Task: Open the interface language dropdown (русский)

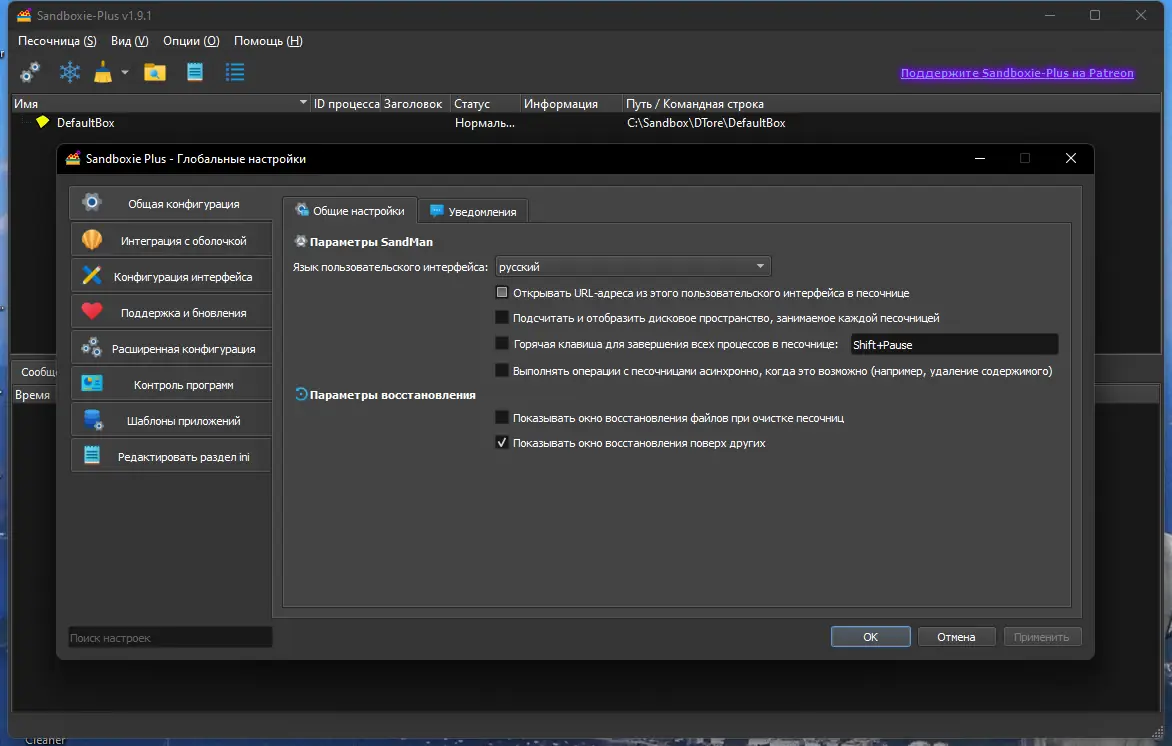Action: 633,266
